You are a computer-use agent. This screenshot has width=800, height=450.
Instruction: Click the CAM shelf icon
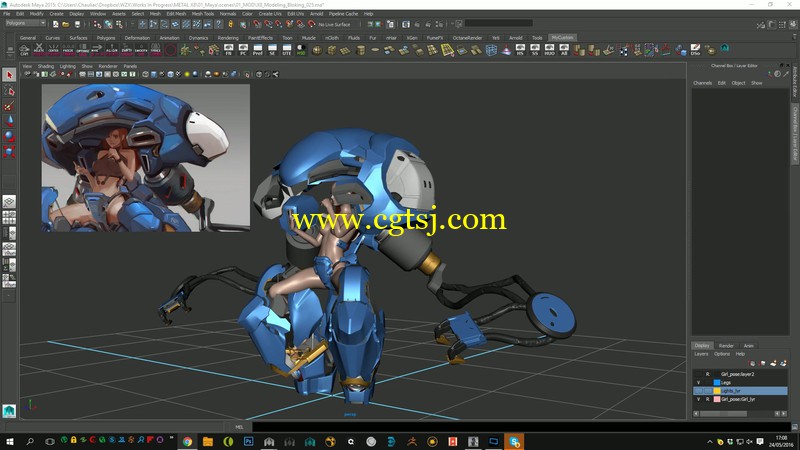coord(24,49)
